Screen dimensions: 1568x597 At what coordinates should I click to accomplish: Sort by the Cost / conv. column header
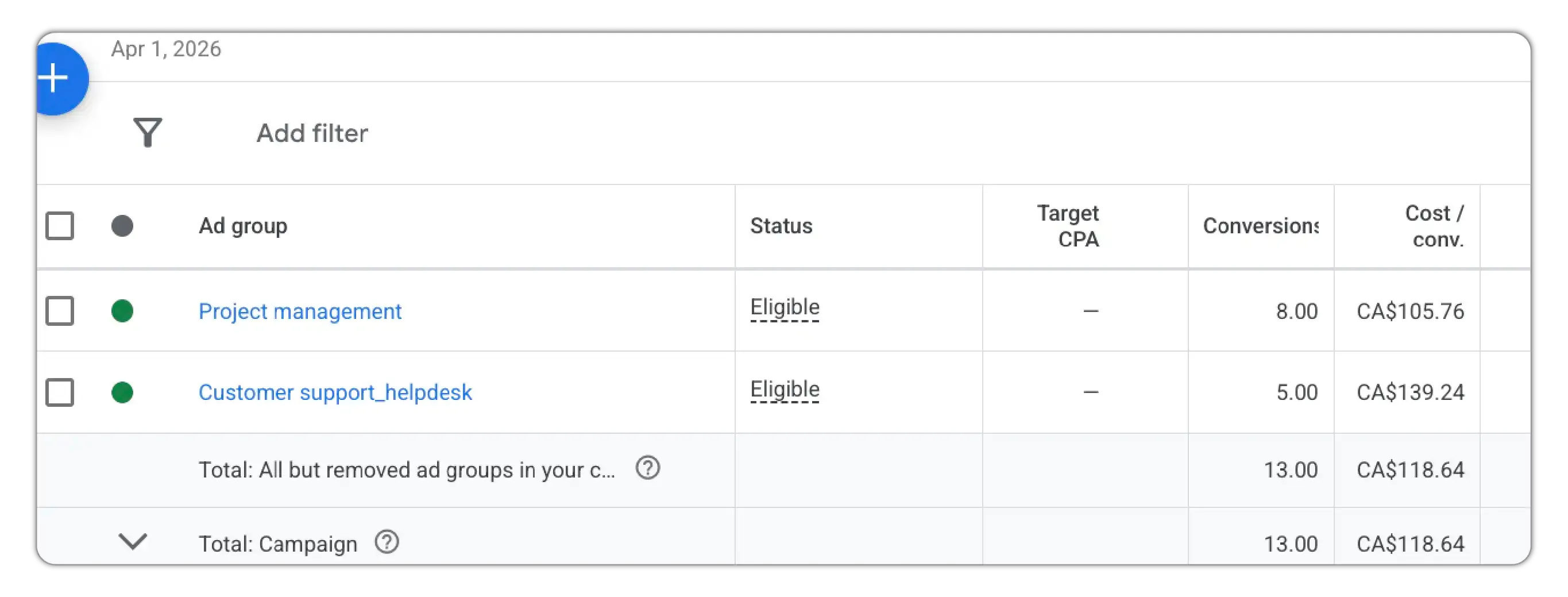pos(1435,226)
